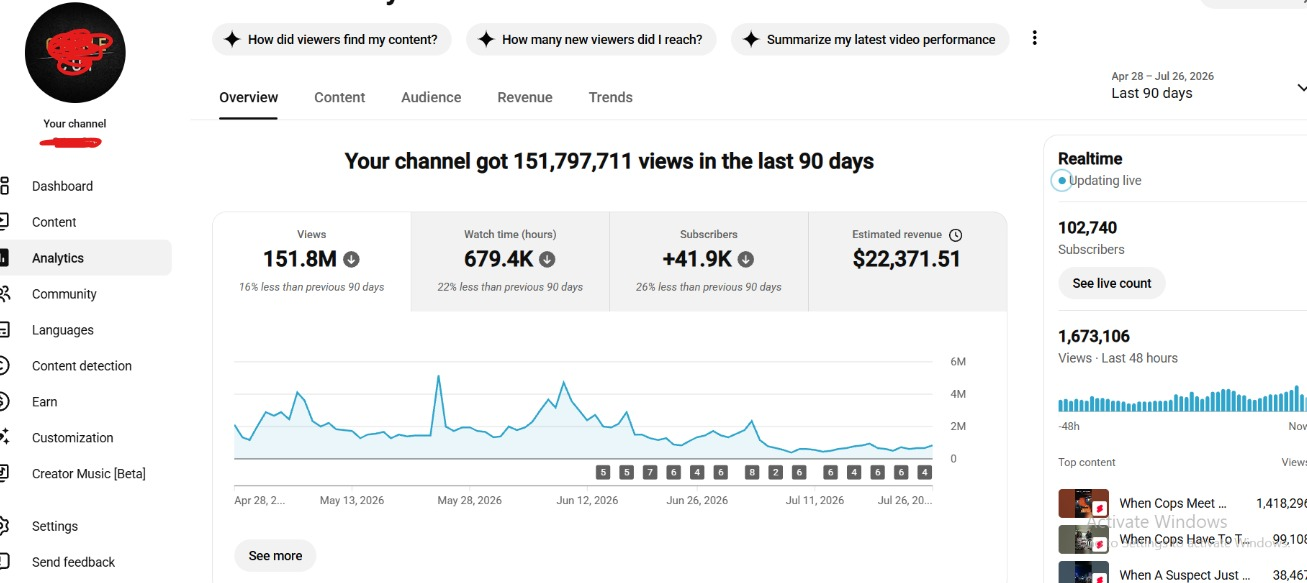Select the Watch time (hours) metric card

pyautogui.click(x=510, y=262)
